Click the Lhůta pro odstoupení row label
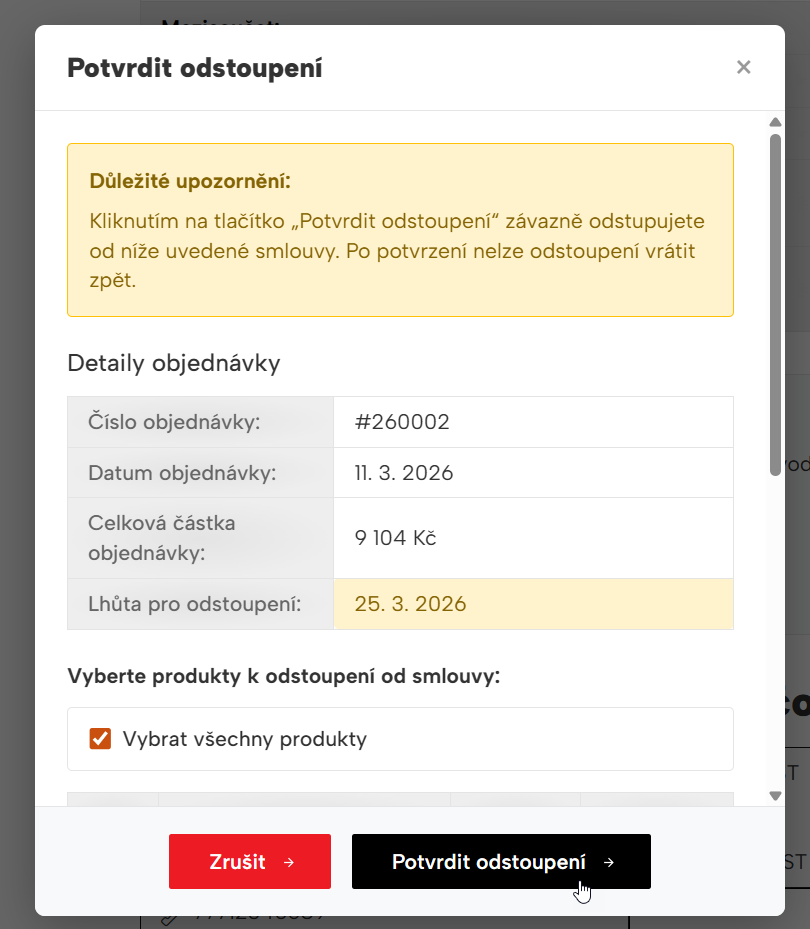 (x=195, y=604)
